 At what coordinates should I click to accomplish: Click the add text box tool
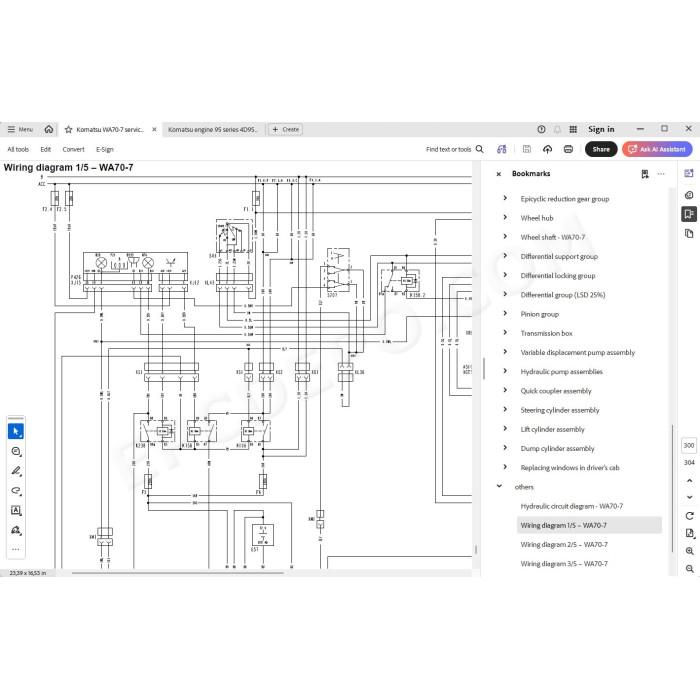16,510
